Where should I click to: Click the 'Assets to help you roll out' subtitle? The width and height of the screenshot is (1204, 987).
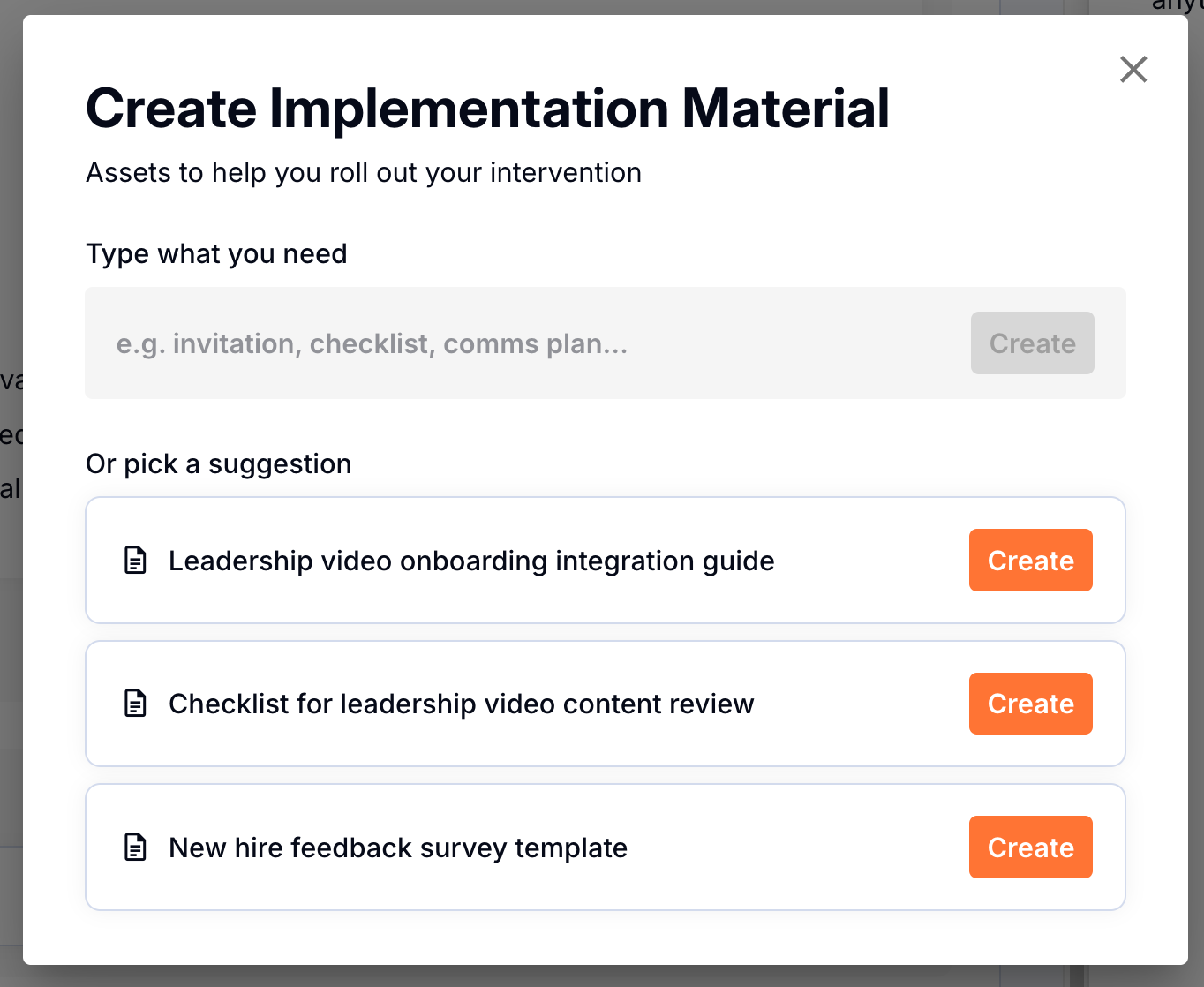363,173
